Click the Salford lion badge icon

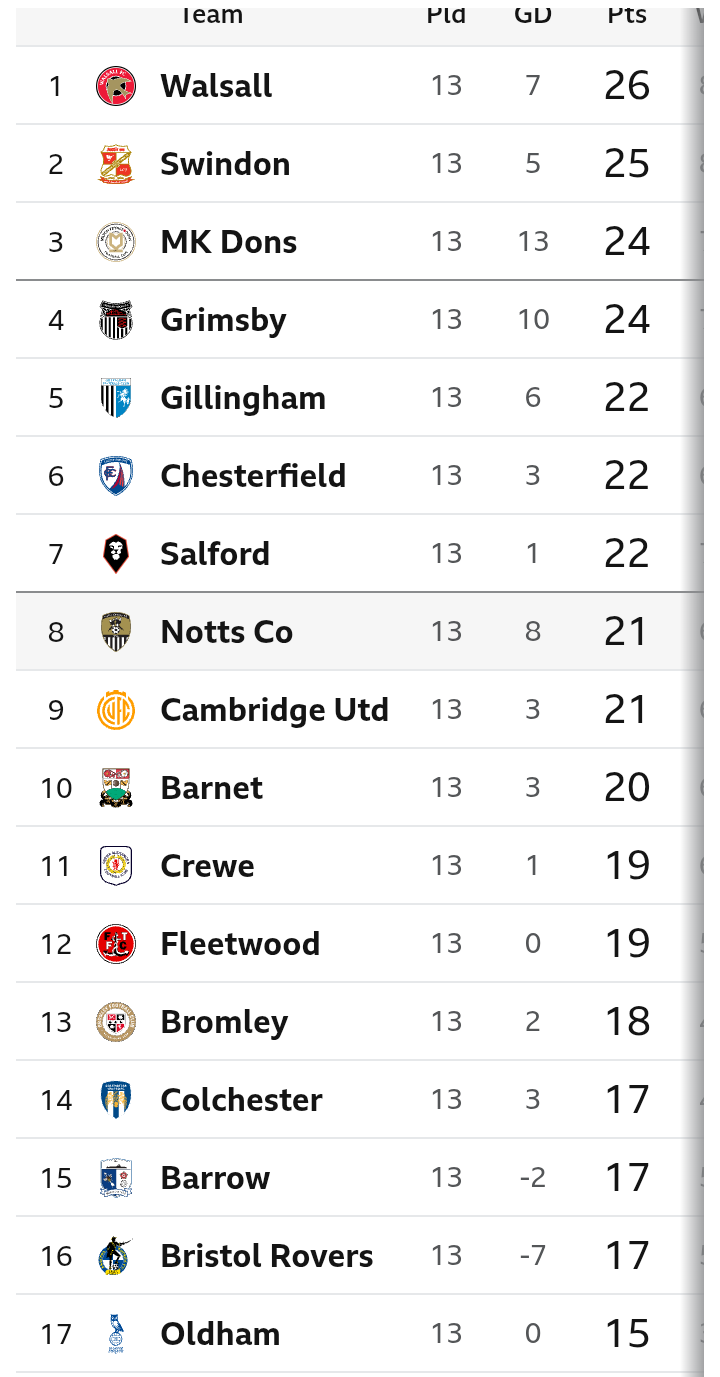click(x=116, y=554)
